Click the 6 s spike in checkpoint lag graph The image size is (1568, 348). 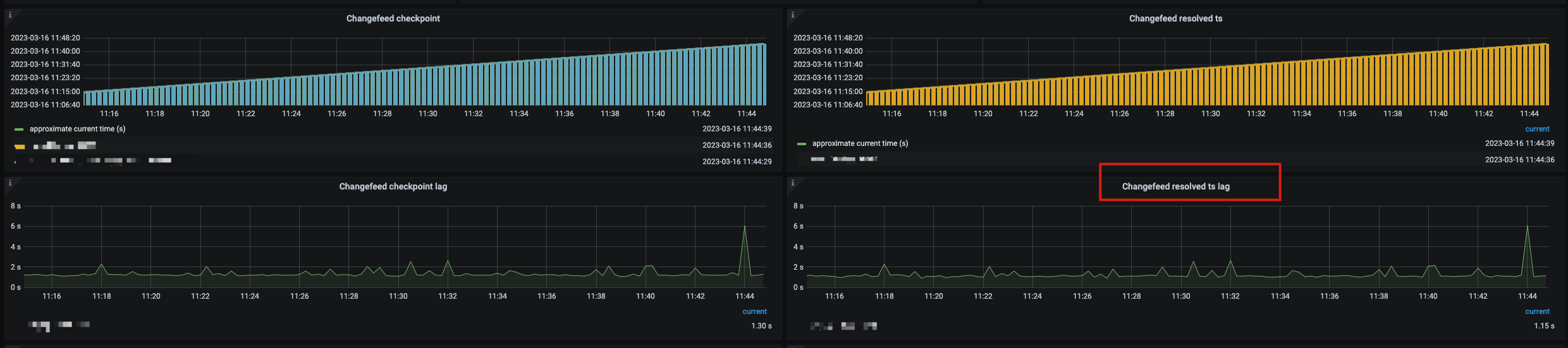click(745, 227)
